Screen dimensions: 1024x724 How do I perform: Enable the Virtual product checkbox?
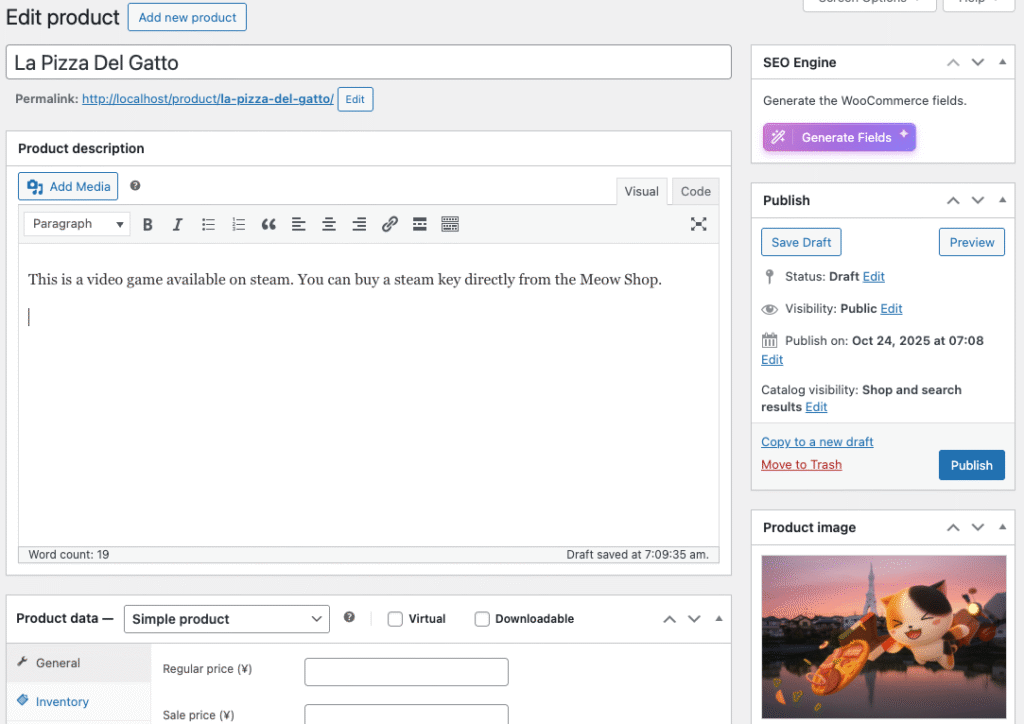396,619
